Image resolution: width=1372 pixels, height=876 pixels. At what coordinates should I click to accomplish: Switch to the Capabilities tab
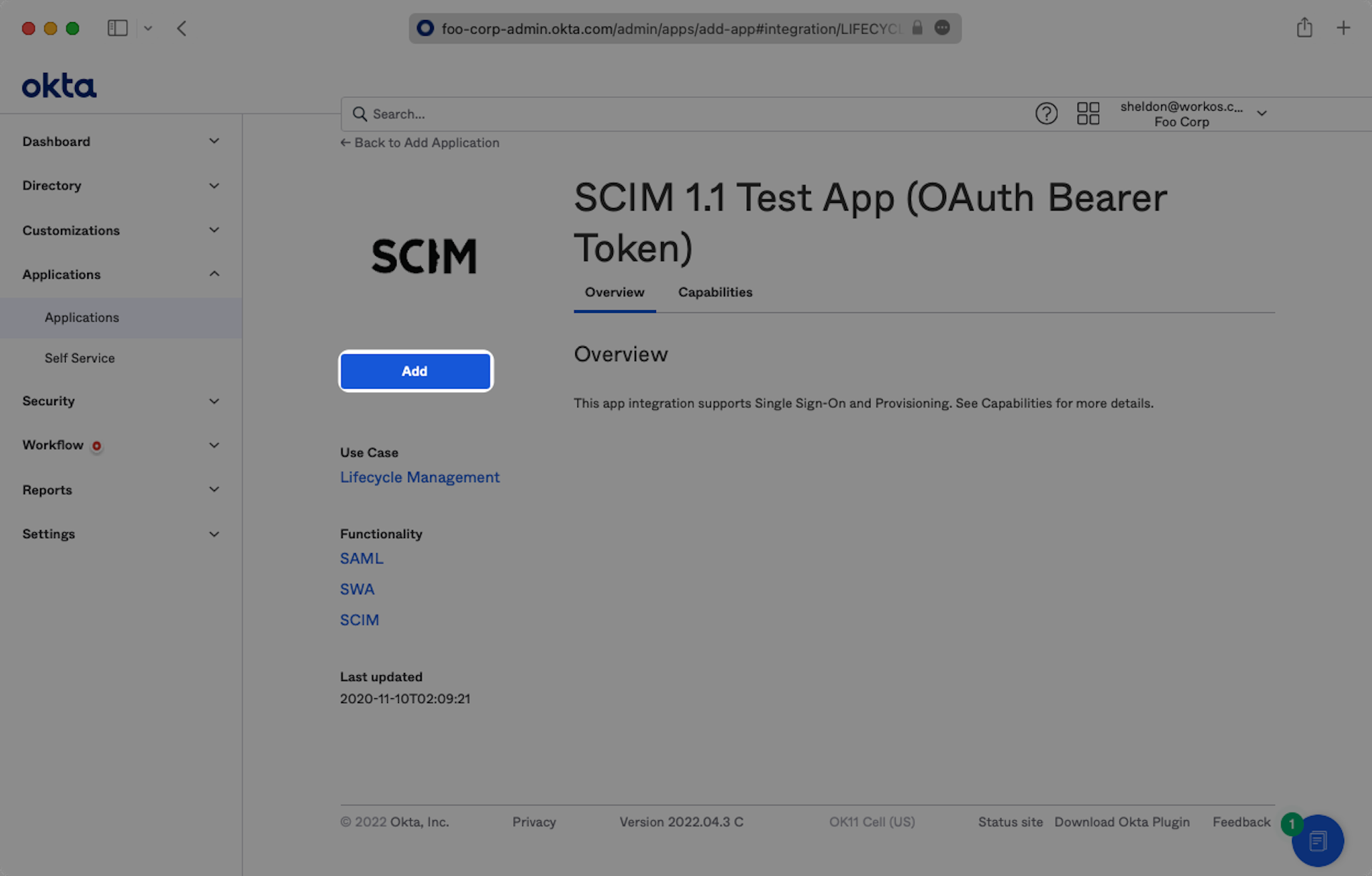pyautogui.click(x=715, y=292)
